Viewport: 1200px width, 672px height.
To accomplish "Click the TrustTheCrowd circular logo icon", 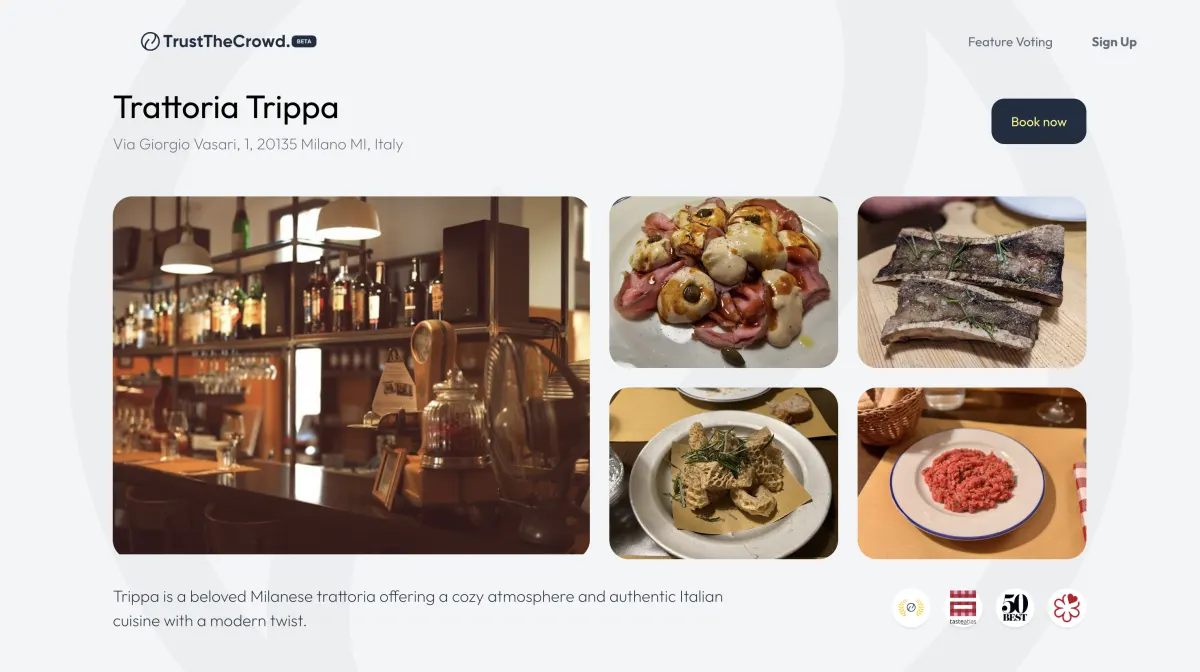I will click(150, 41).
